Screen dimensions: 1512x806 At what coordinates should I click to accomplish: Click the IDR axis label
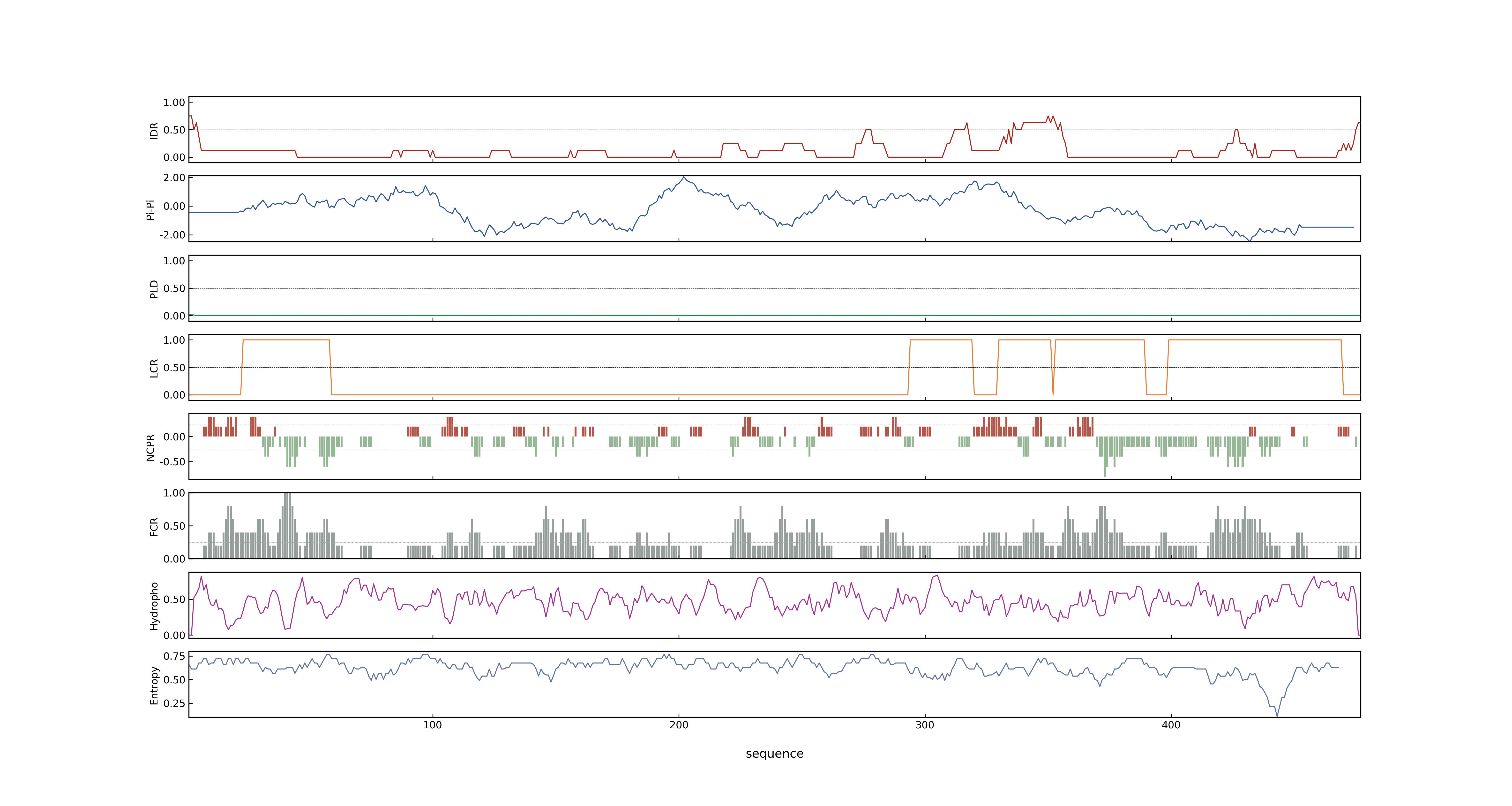click(154, 130)
